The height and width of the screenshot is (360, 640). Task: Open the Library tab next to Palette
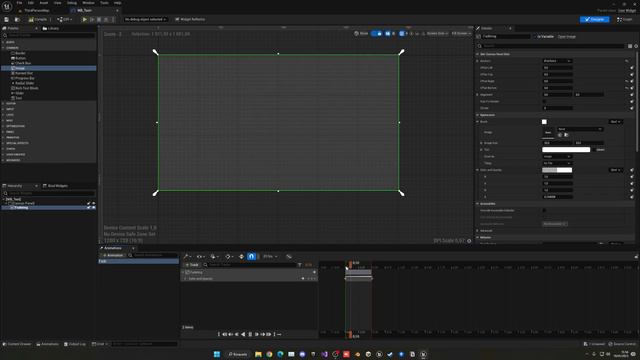point(51,28)
